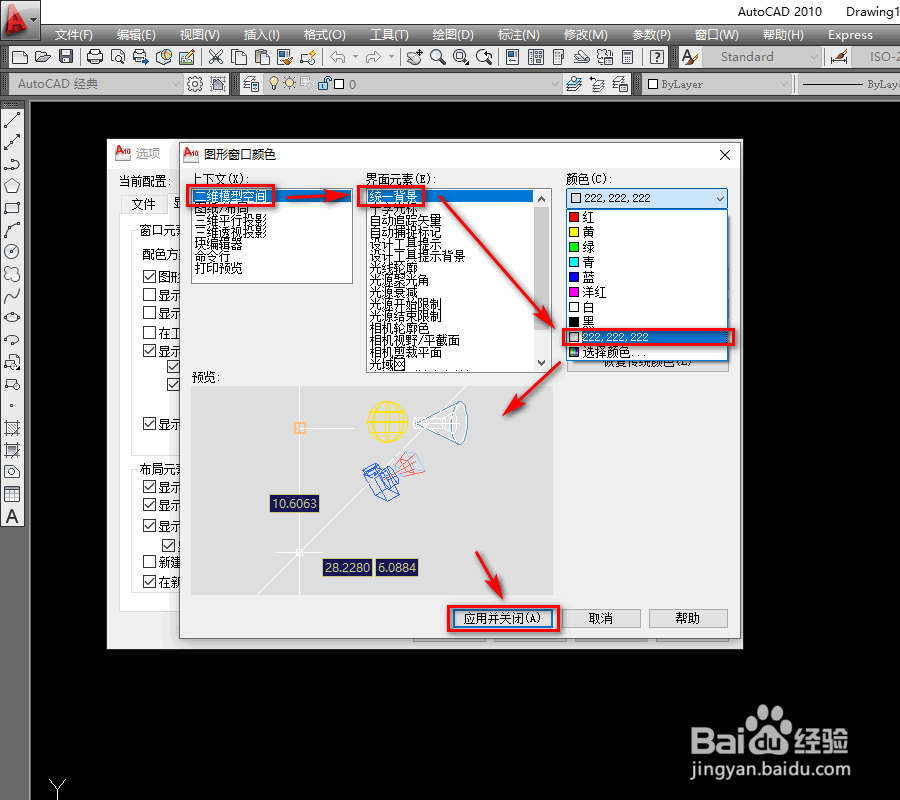
Task: Click the Redo arrow icon
Action: (373, 57)
